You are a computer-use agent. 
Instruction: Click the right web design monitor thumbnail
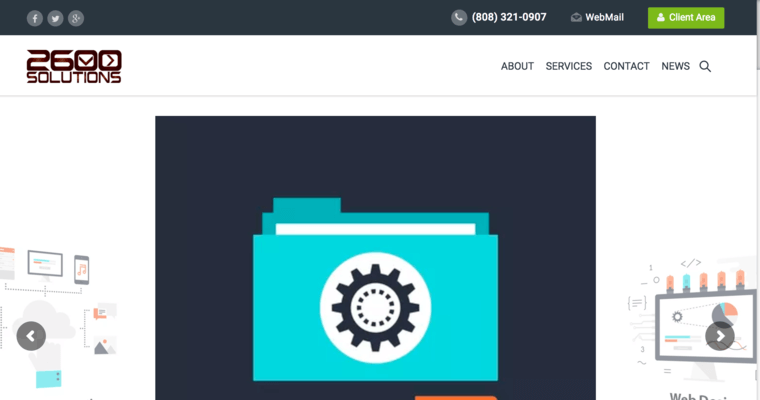pyautogui.click(x=691, y=320)
